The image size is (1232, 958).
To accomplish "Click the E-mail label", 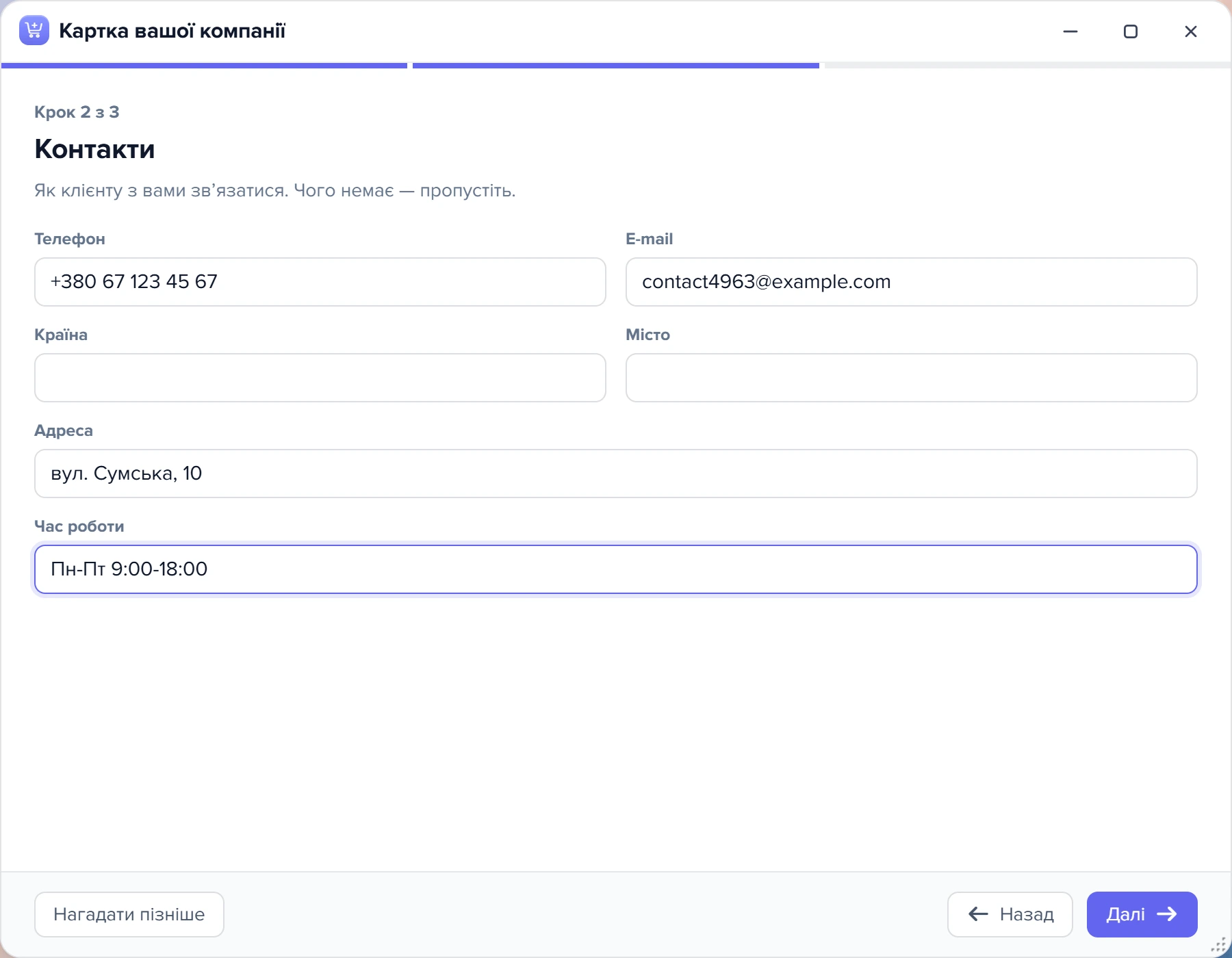I will [x=649, y=239].
